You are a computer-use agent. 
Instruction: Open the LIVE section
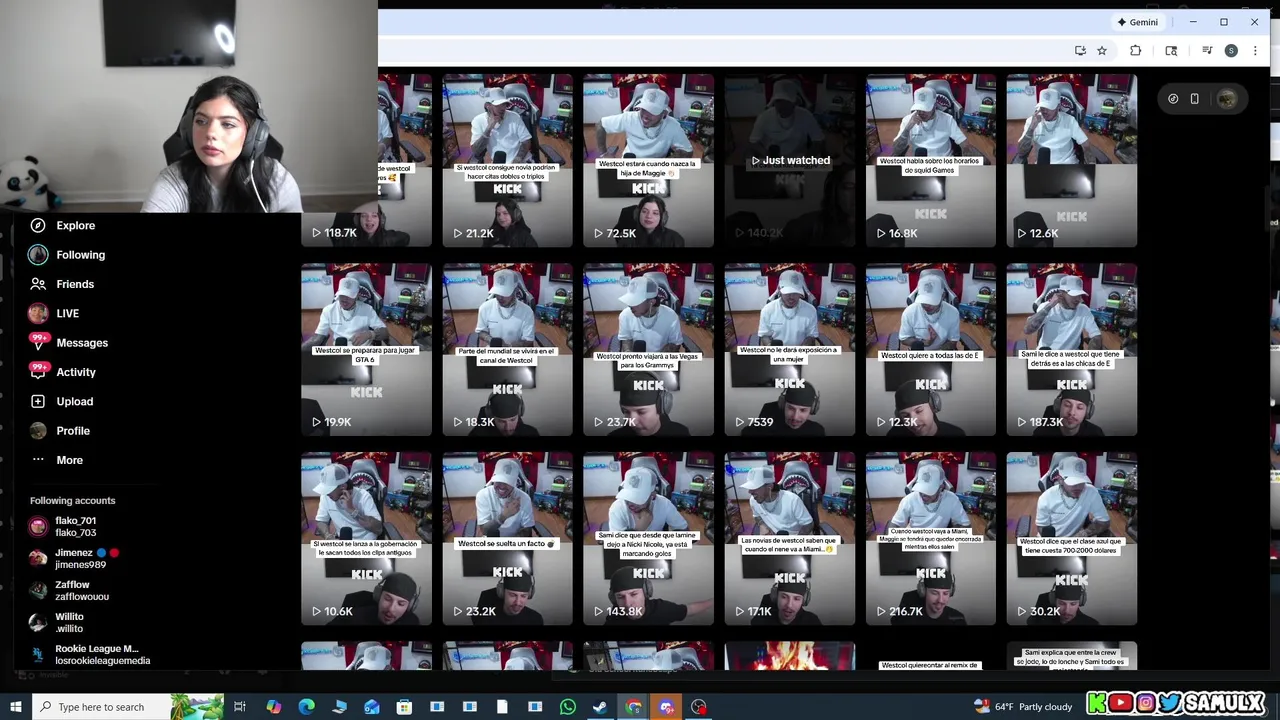[x=54, y=313]
